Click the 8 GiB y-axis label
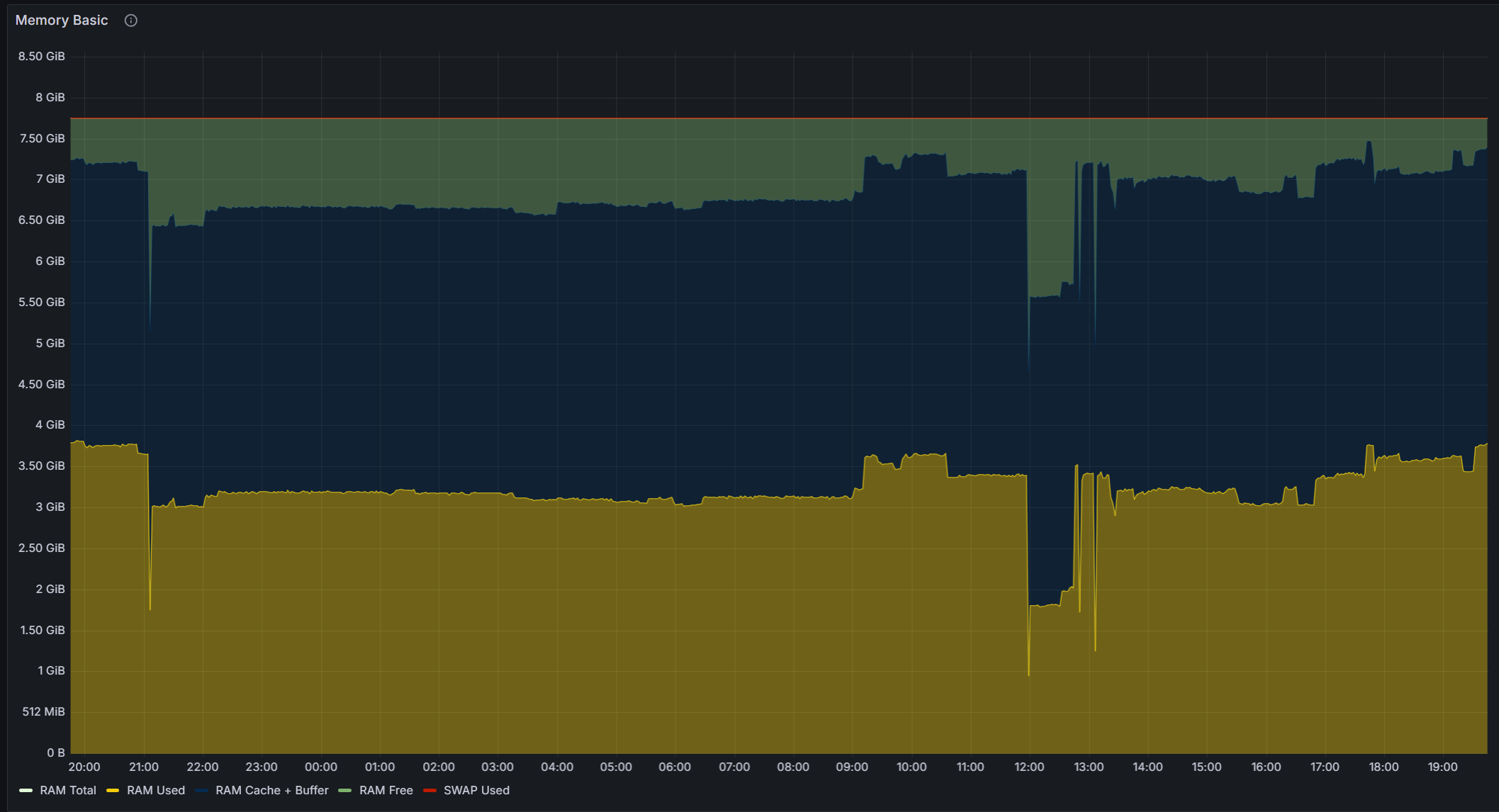This screenshot has width=1499, height=812. tap(50, 98)
